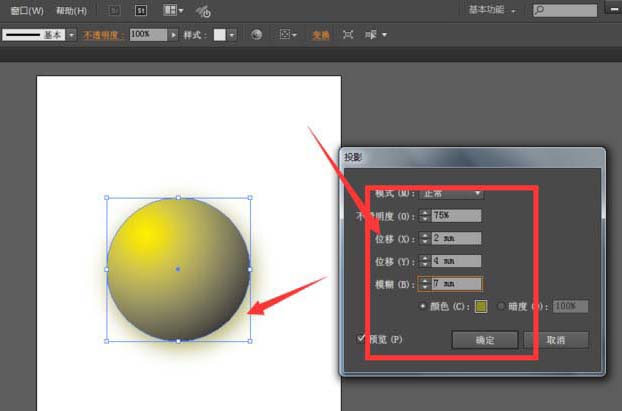The height and width of the screenshot is (411, 622).
Task: Click the 位移 (X) 2 mm field
Action: tap(457, 238)
